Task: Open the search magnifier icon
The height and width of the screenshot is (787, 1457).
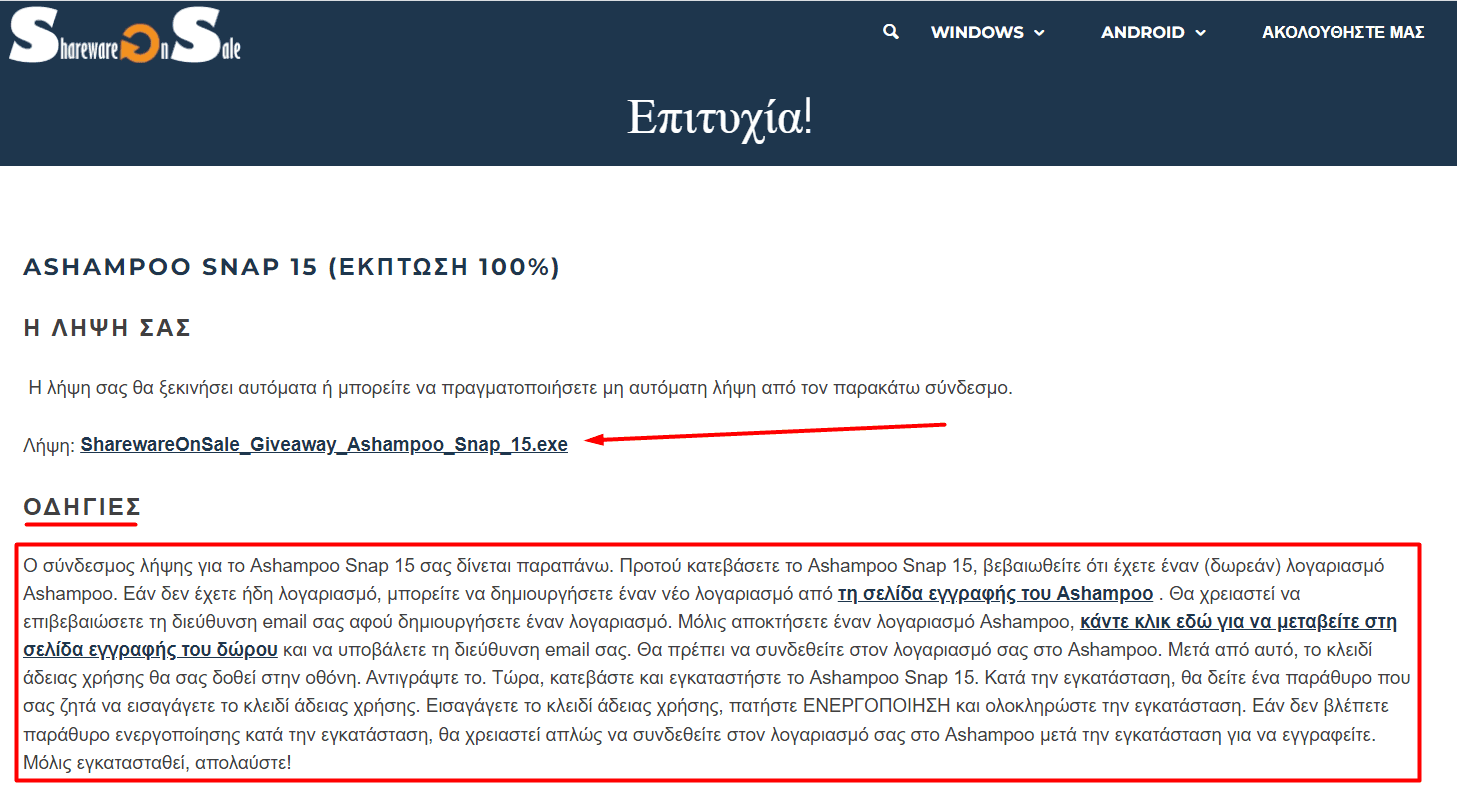Action: click(891, 32)
